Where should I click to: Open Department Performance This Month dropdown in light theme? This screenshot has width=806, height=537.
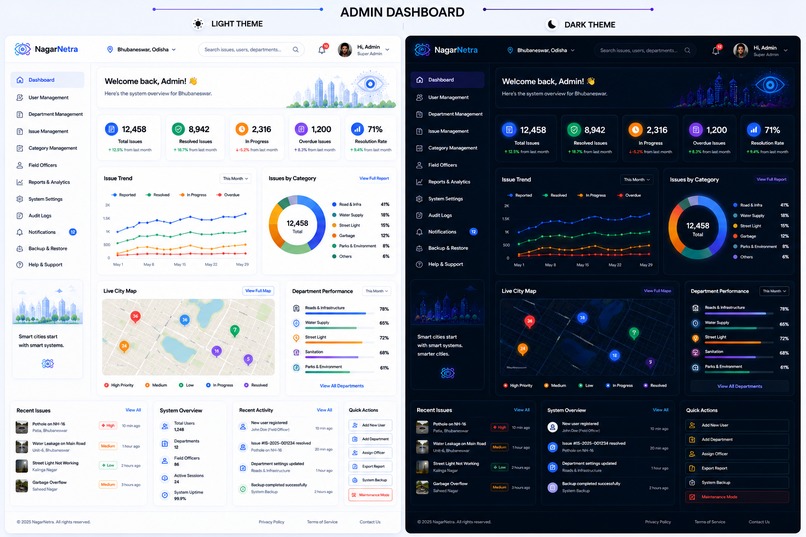point(377,291)
